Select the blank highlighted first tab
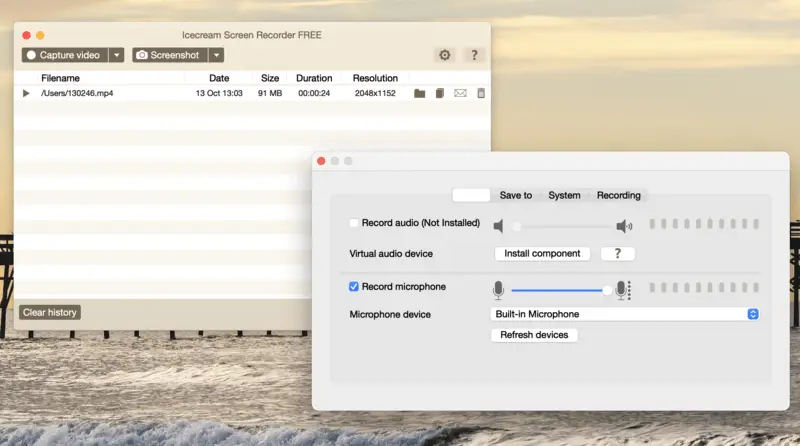800x446 pixels. pos(471,195)
